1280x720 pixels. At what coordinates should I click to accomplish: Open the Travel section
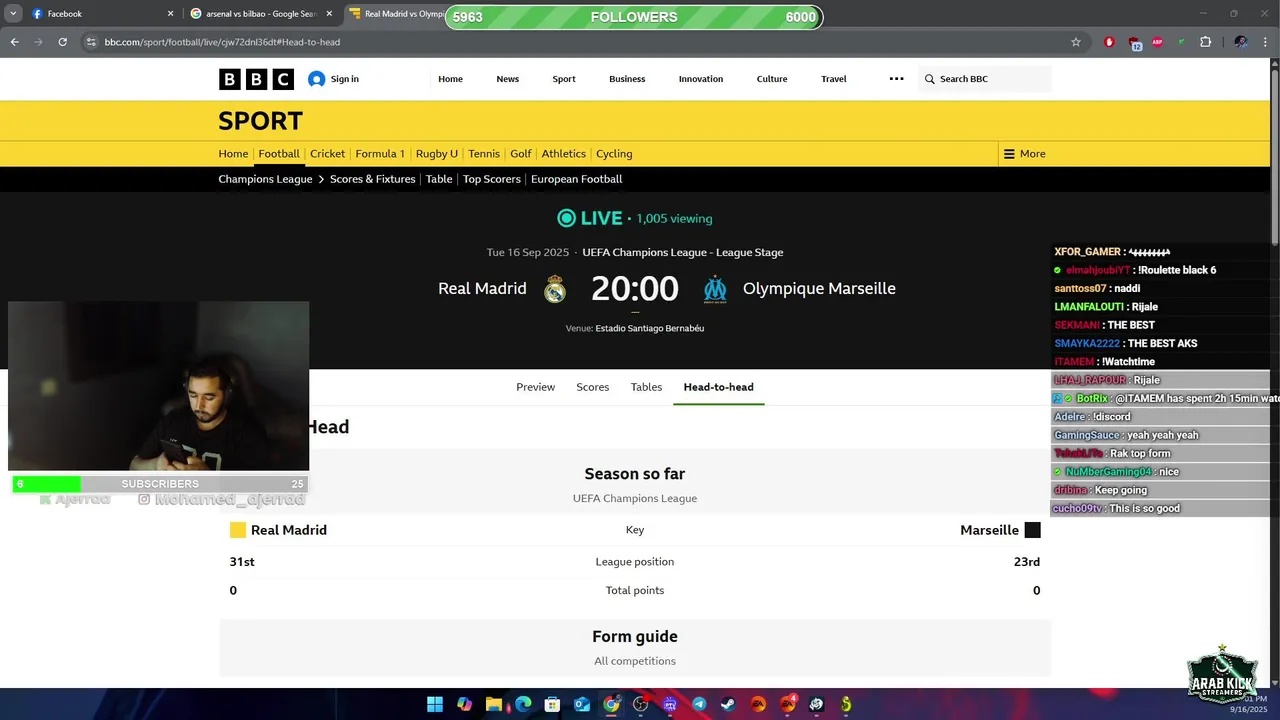pyautogui.click(x=834, y=79)
